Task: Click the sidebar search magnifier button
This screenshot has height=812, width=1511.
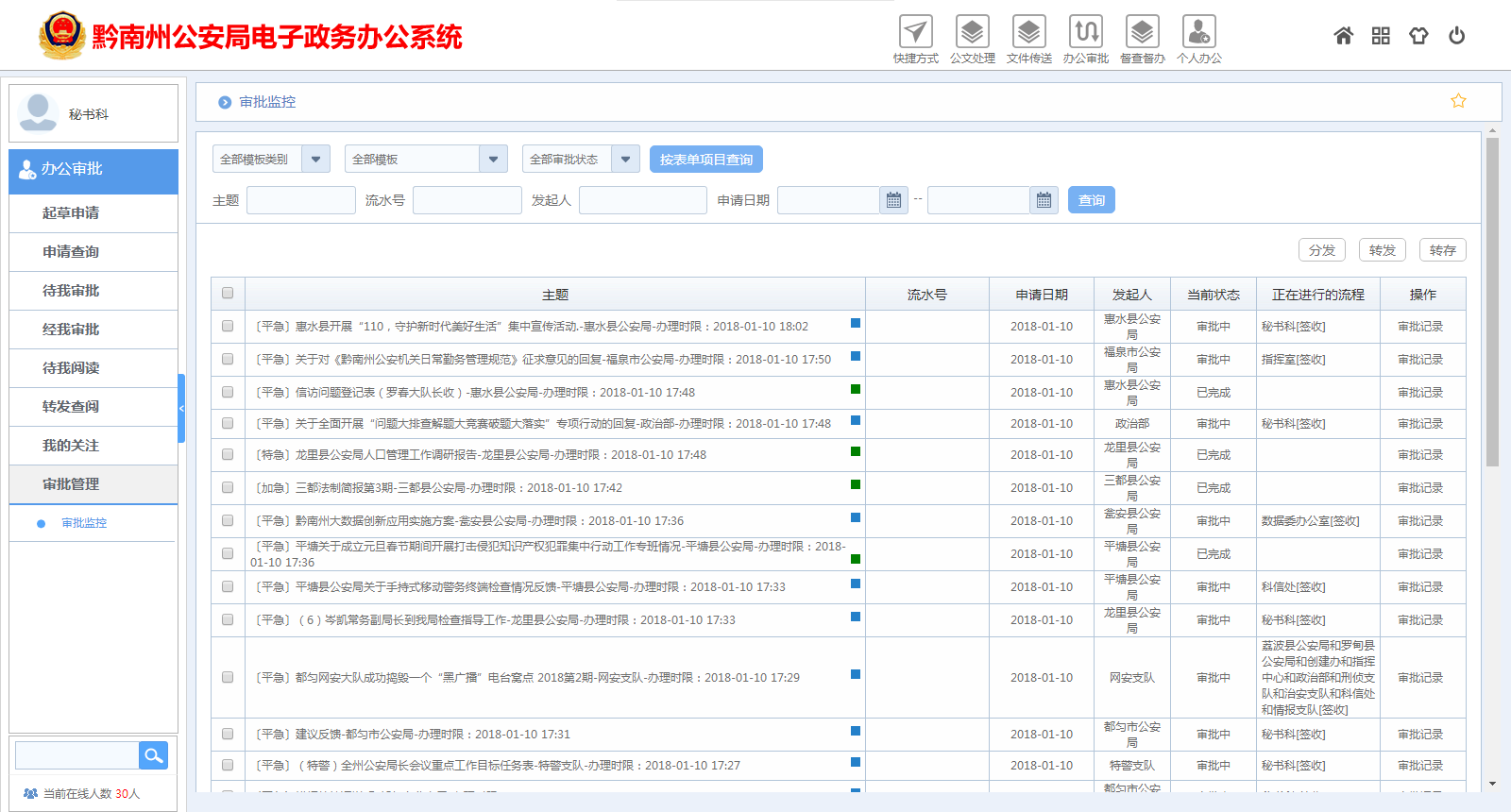Action: (153, 754)
